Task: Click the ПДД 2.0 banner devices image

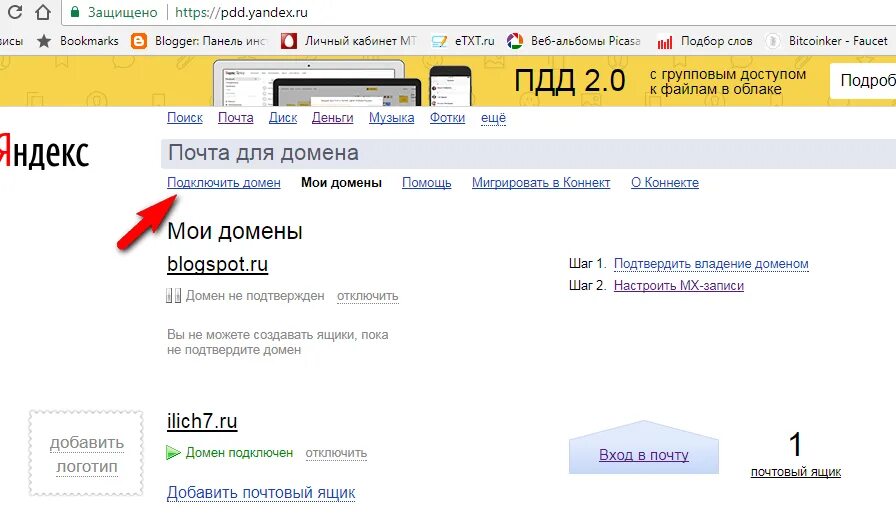Action: (343, 83)
